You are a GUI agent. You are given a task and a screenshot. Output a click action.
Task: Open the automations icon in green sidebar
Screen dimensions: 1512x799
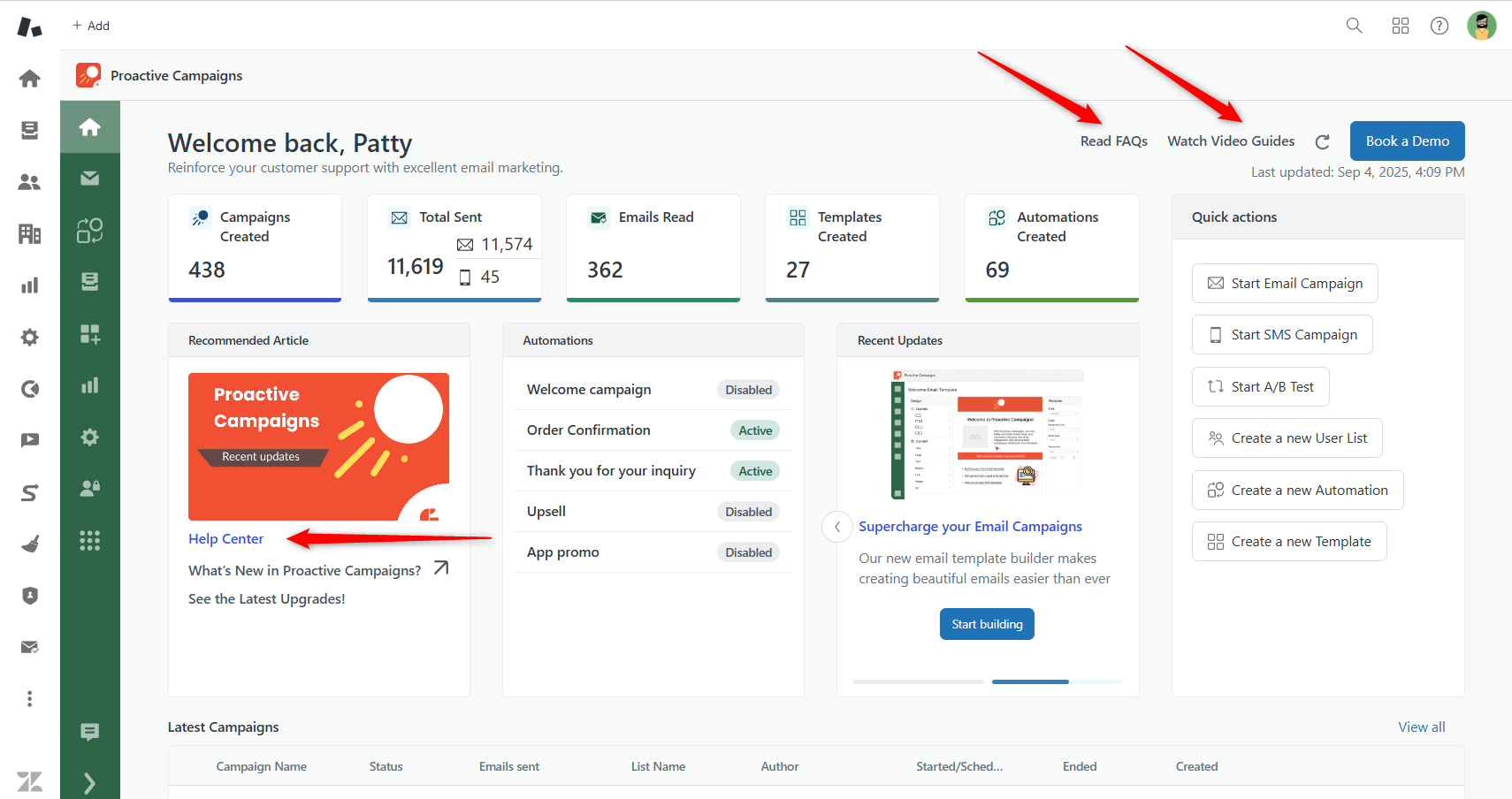click(89, 230)
